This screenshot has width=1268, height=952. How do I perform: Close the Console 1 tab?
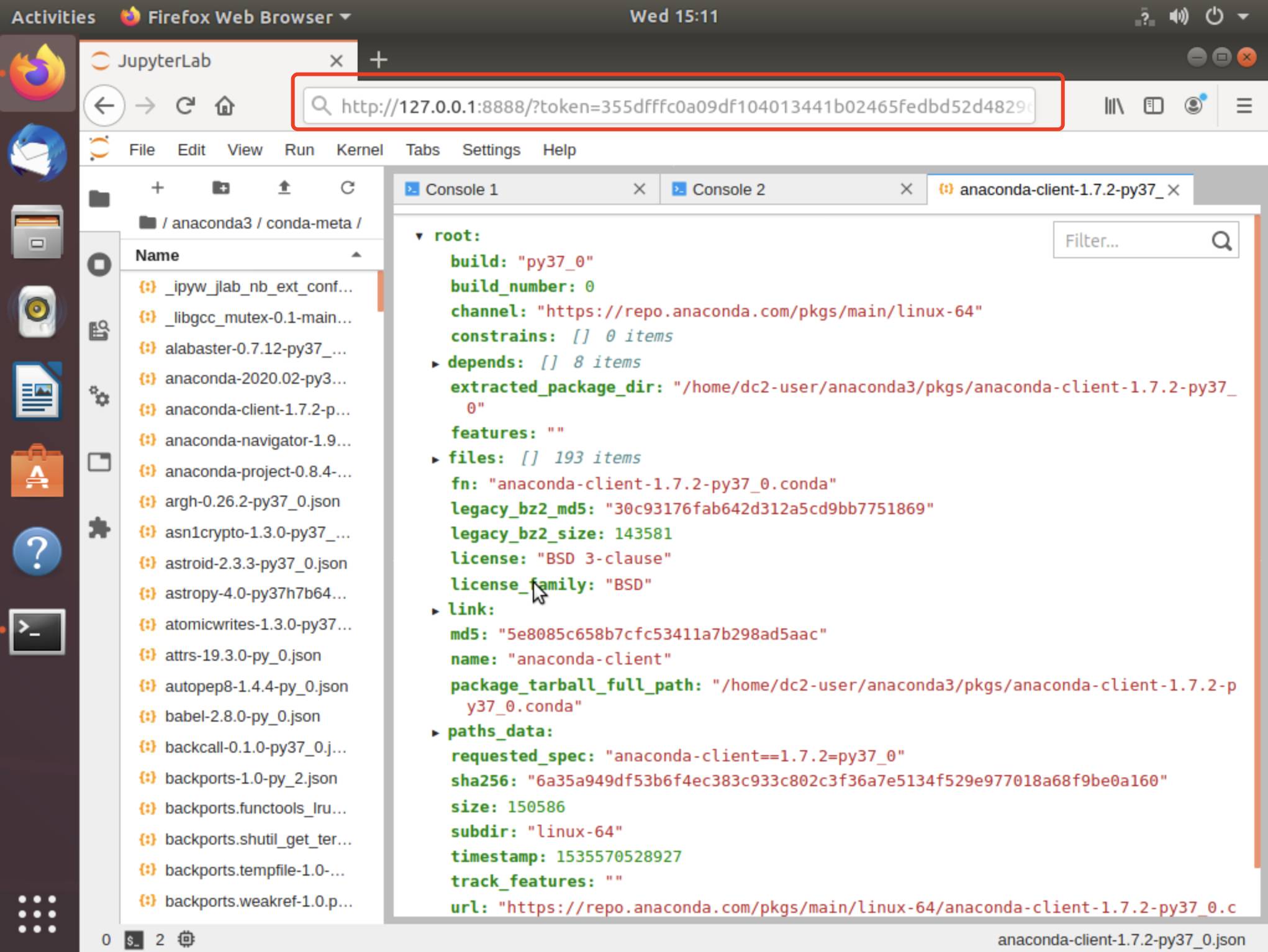point(639,189)
